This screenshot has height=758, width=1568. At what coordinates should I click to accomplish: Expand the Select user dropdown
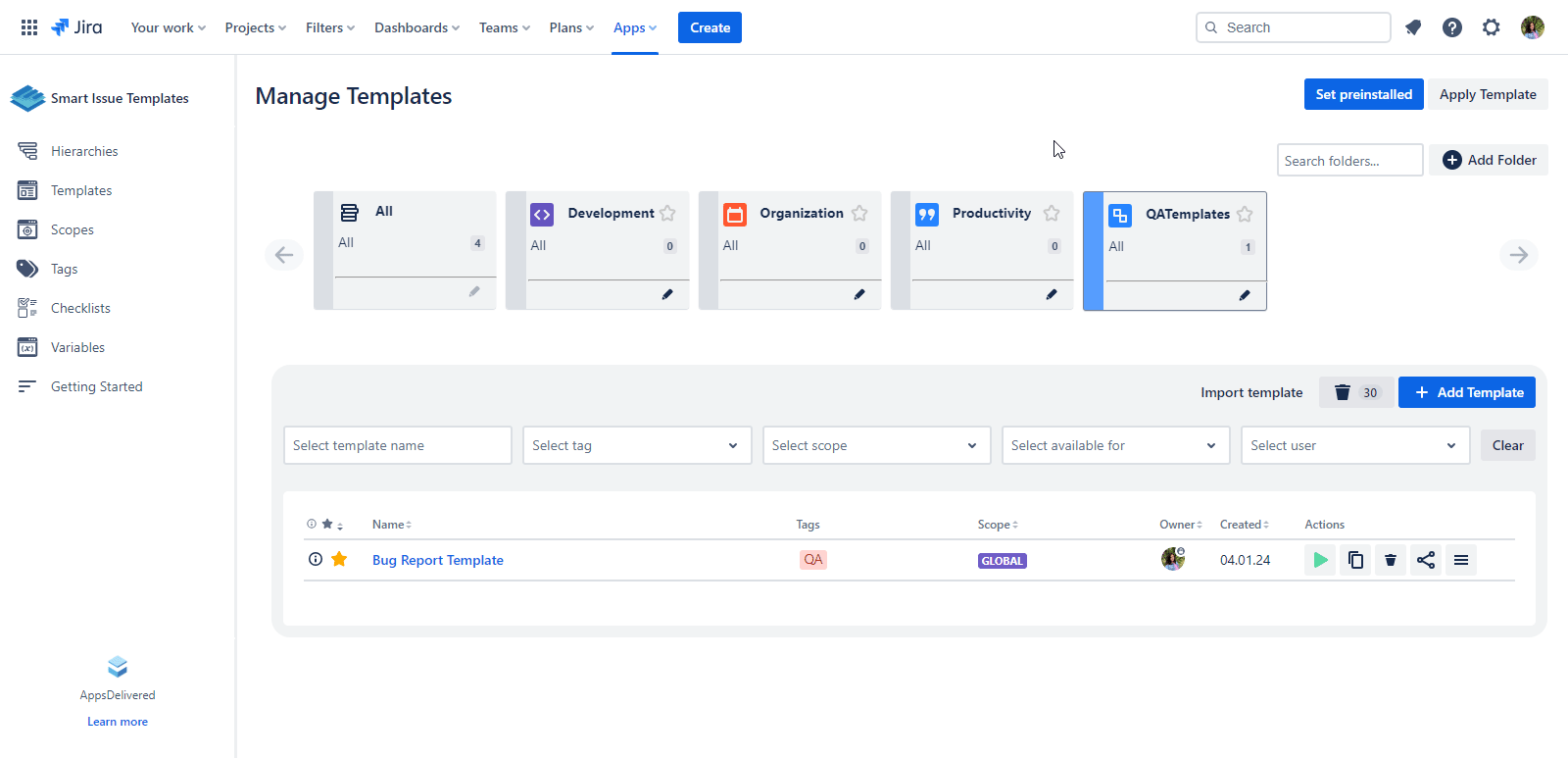1354,445
